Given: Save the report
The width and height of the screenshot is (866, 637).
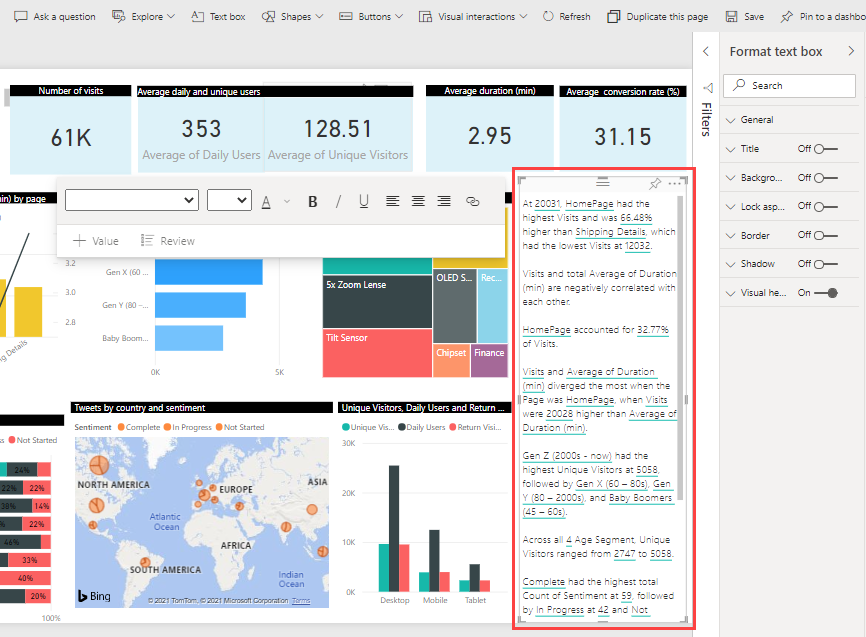Looking at the screenshot, I should coord(744,17).
